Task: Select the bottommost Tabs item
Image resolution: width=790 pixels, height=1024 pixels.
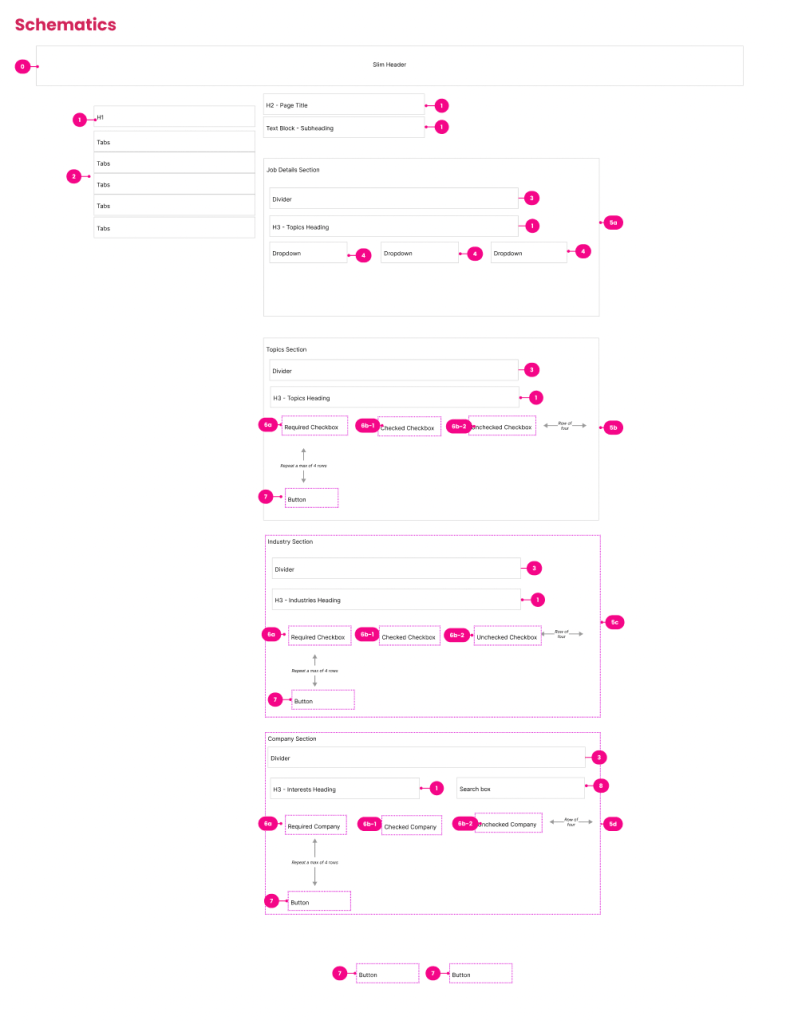Action: pyautogui.click(x=174, y=228)
